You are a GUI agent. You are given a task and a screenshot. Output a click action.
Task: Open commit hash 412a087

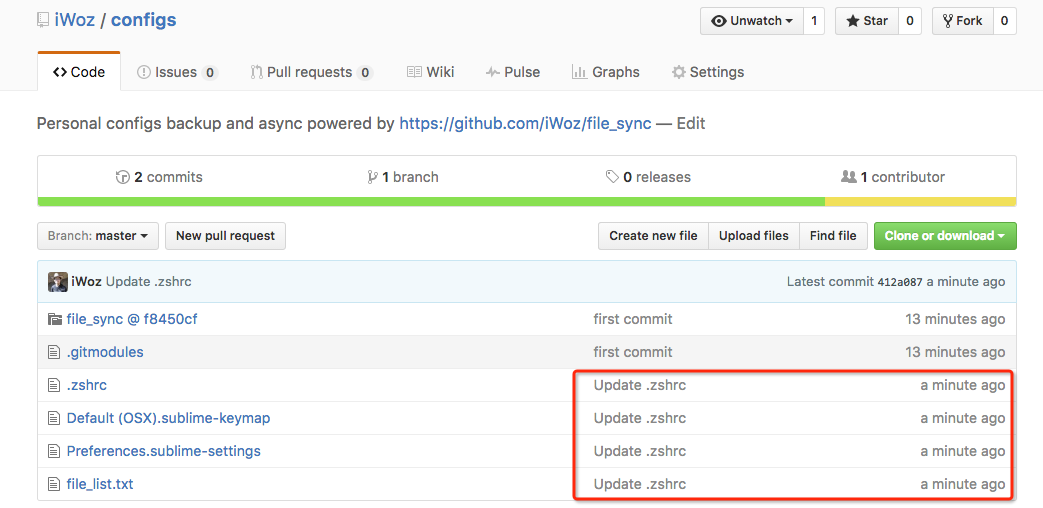click(900, 282)
